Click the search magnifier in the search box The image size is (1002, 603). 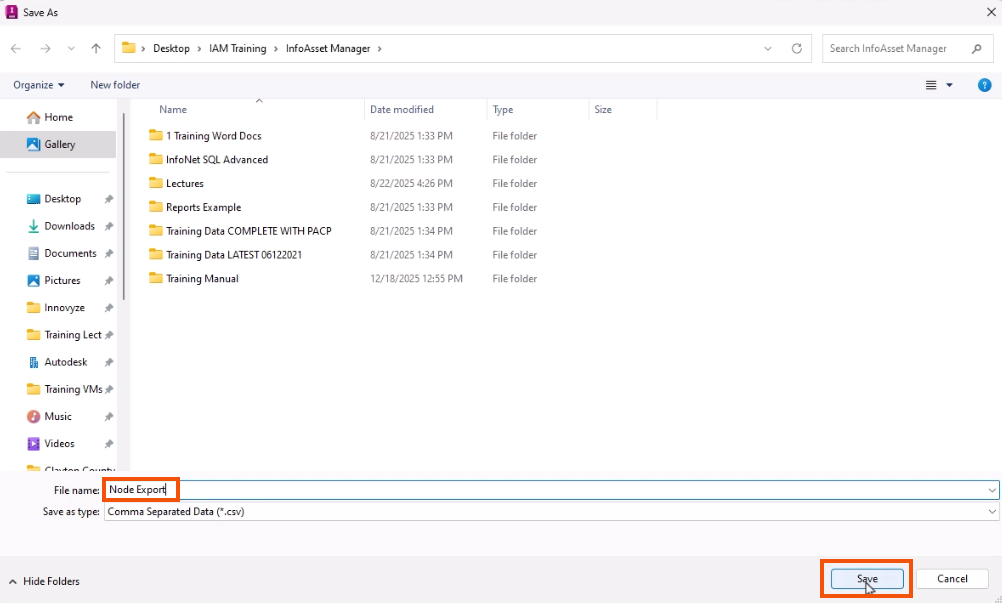(x=976, y=48)
